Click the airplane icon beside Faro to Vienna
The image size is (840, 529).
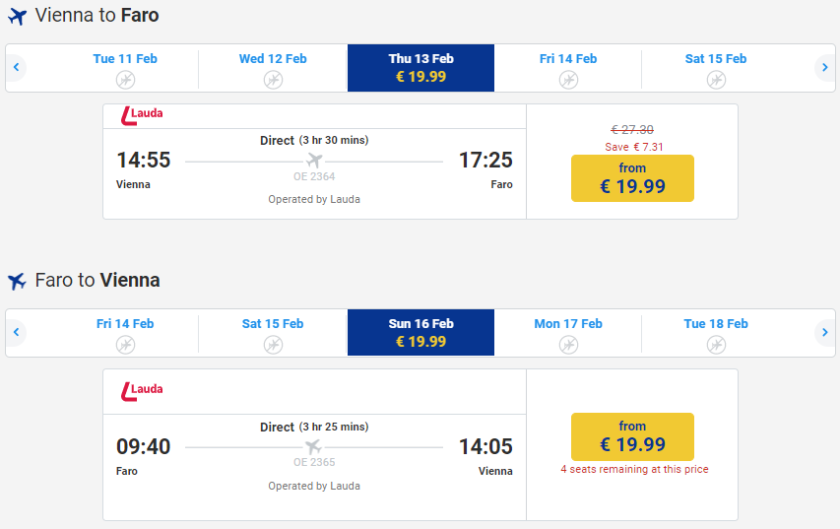(17, 282)
